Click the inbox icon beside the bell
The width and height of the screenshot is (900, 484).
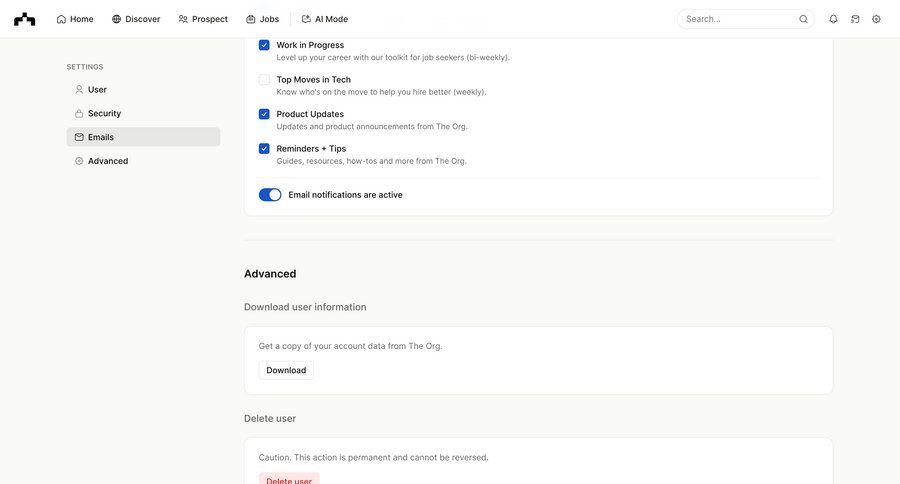855,19
